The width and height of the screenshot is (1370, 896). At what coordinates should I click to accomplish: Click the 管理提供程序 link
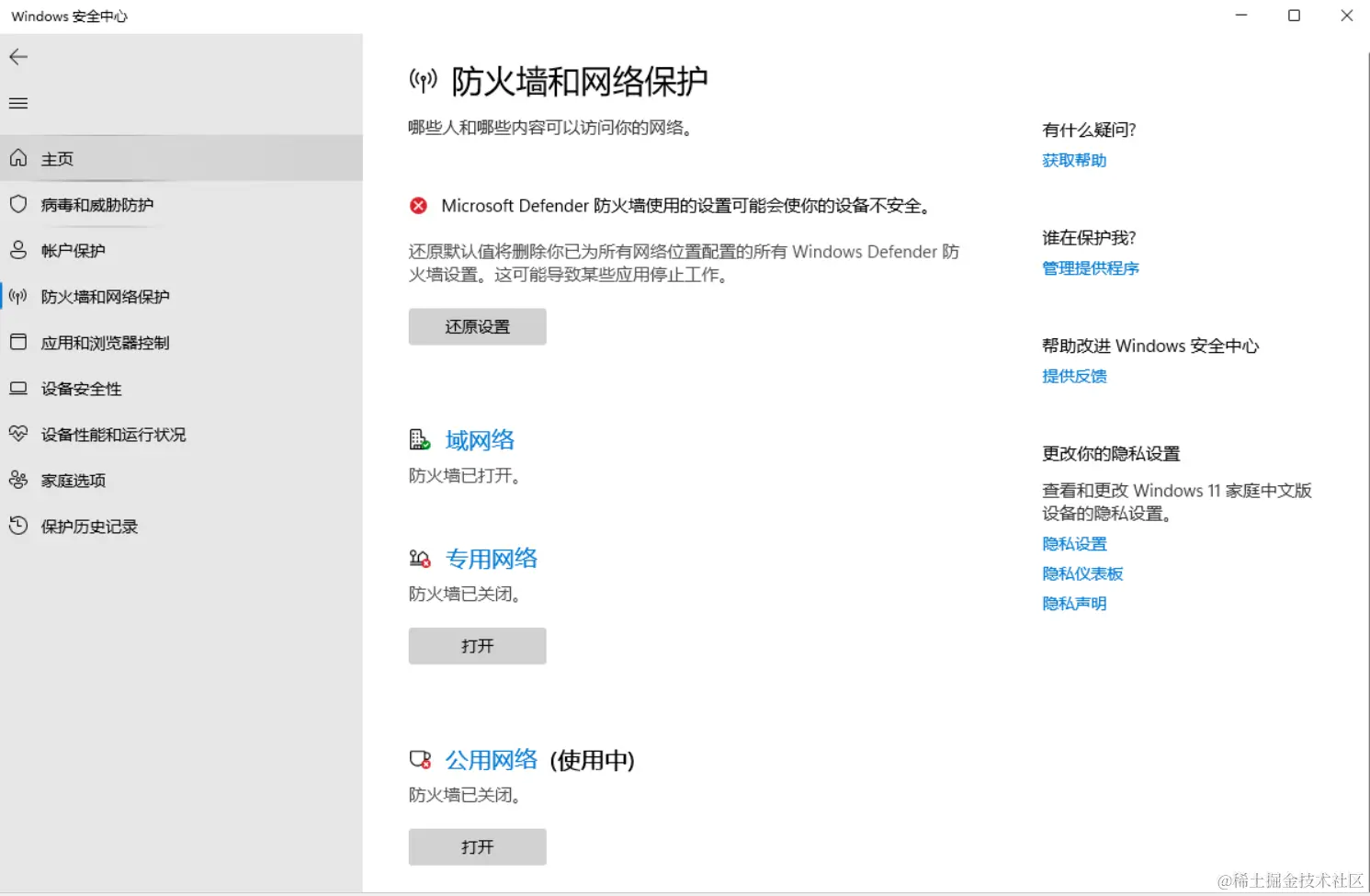pyautogui.click(x=1091, y=268)
